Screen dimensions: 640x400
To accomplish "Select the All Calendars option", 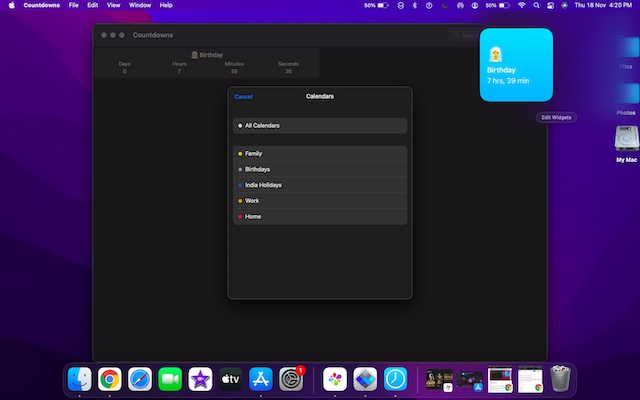I will pyautogui.click(x=320, y=126).
